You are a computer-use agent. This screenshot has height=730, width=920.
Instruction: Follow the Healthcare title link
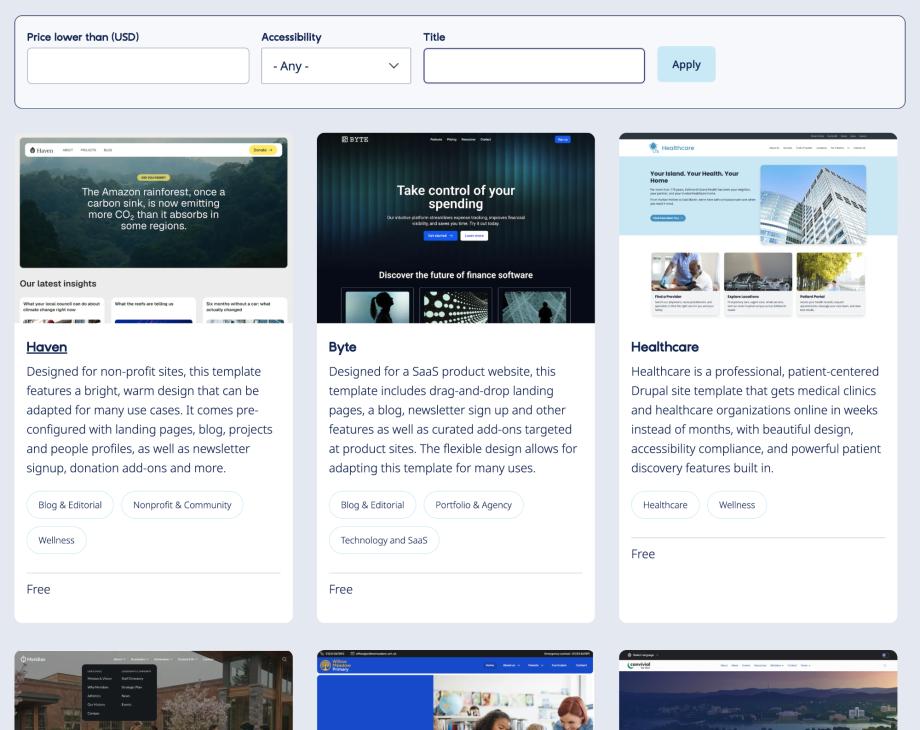pyautogui.click(x=665, y=347)
